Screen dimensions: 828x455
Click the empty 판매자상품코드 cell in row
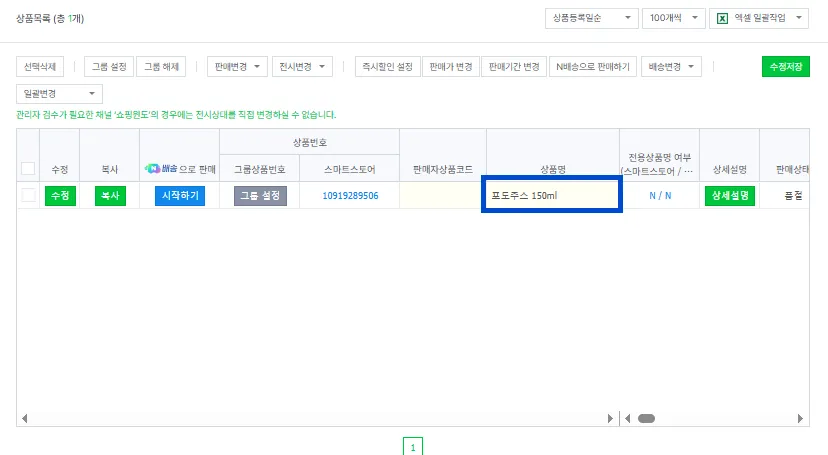click(x=443, y=195)
